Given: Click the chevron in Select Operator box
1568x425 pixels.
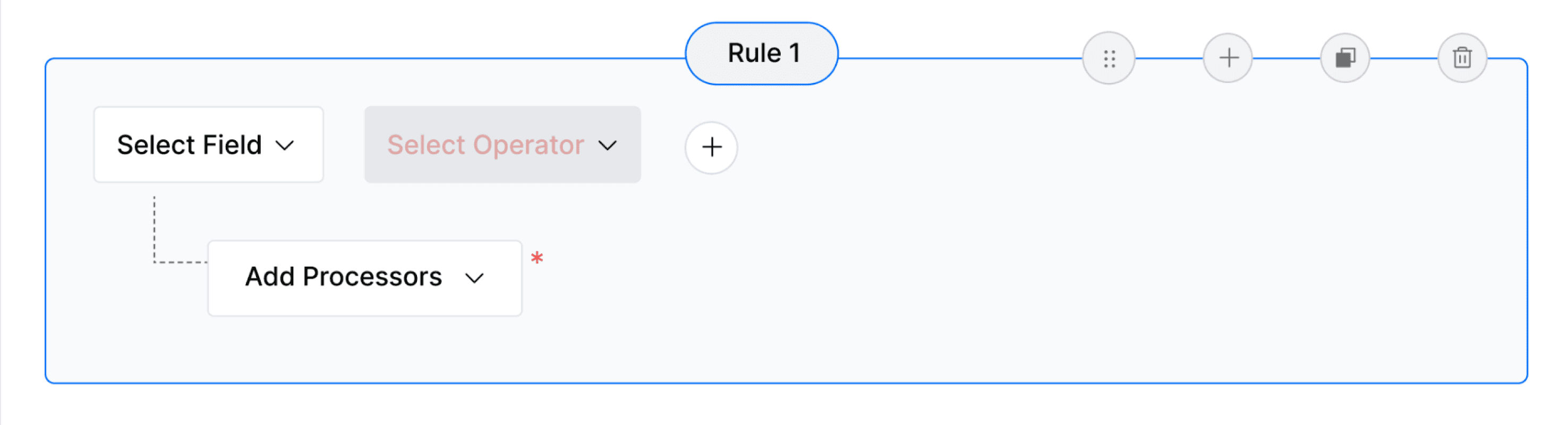Looking at the screenshot, I should click(x=608, y=146).
